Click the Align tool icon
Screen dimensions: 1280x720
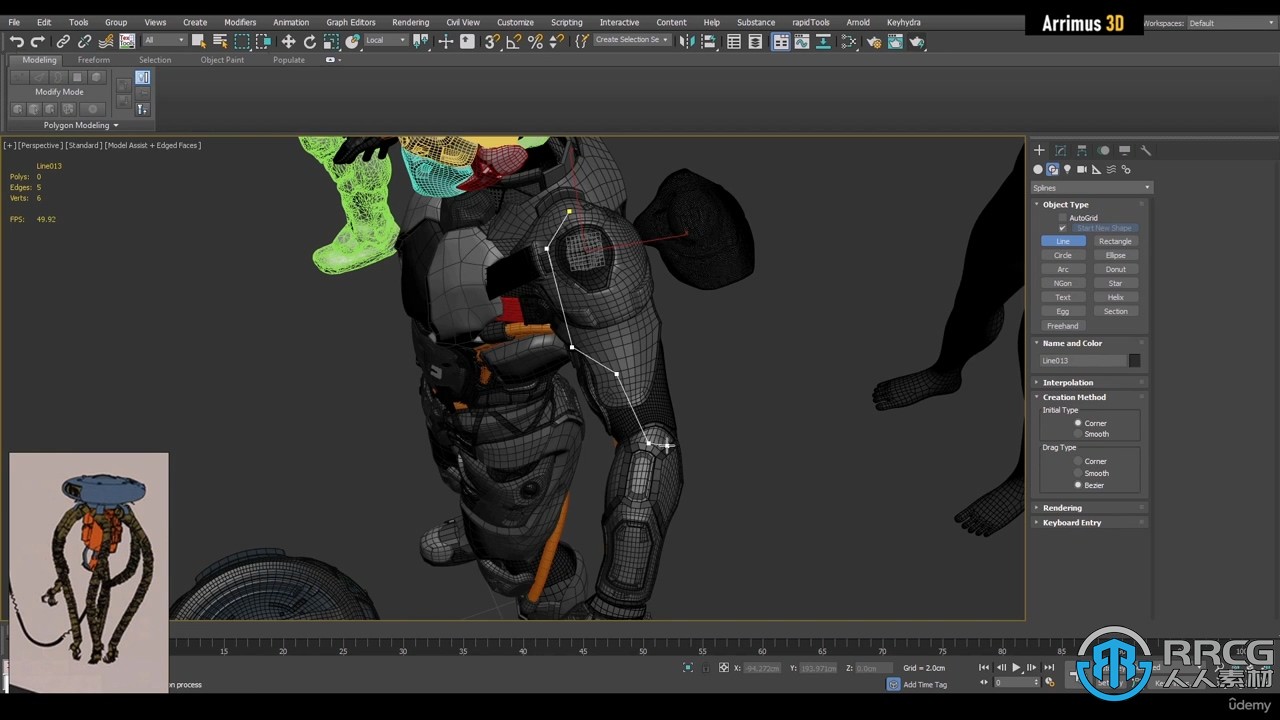click(x=708, y=41)
